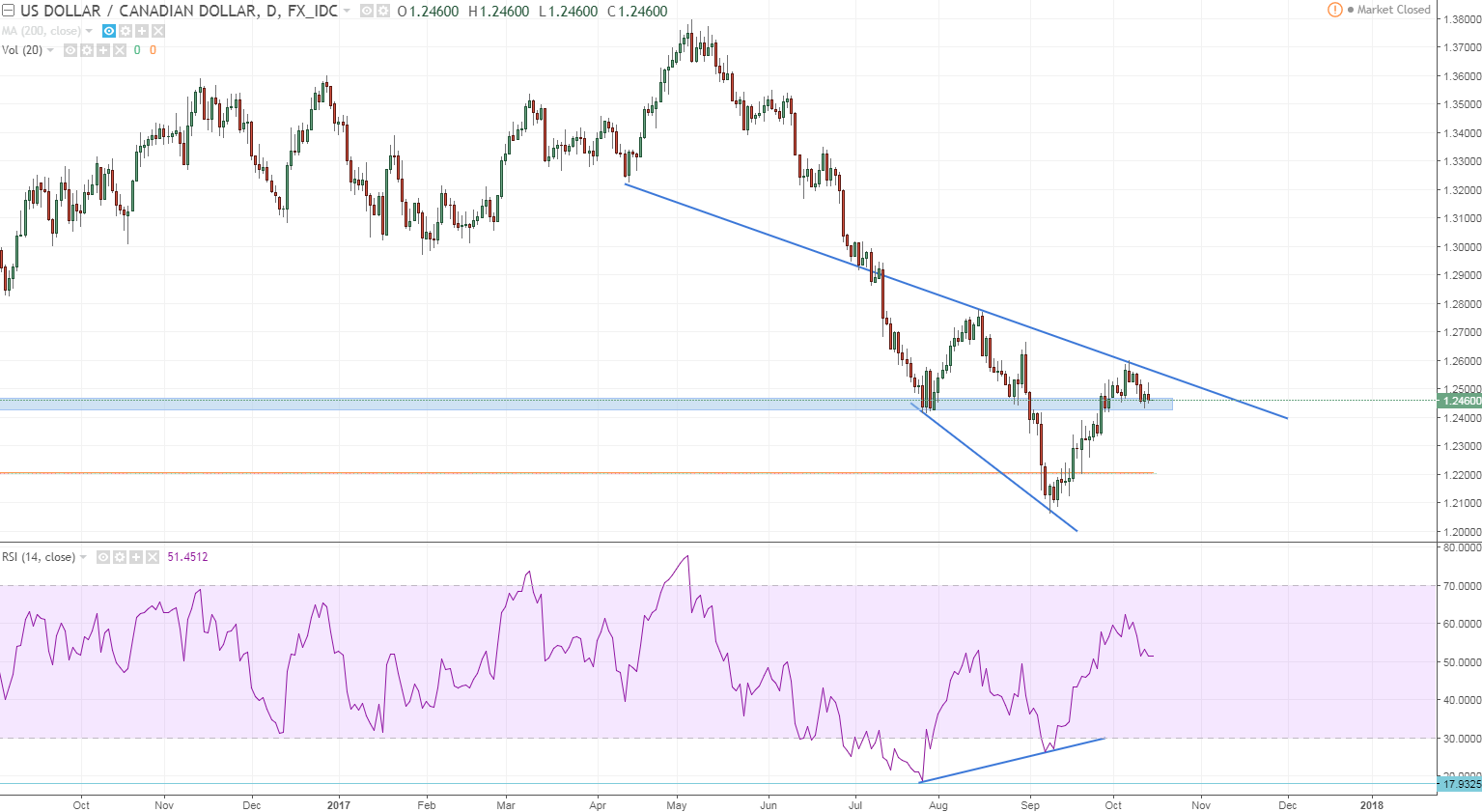The image size is (1482, 812).
Task: Remove the RSI (14, close) indicator
Action: coord(153,557)
